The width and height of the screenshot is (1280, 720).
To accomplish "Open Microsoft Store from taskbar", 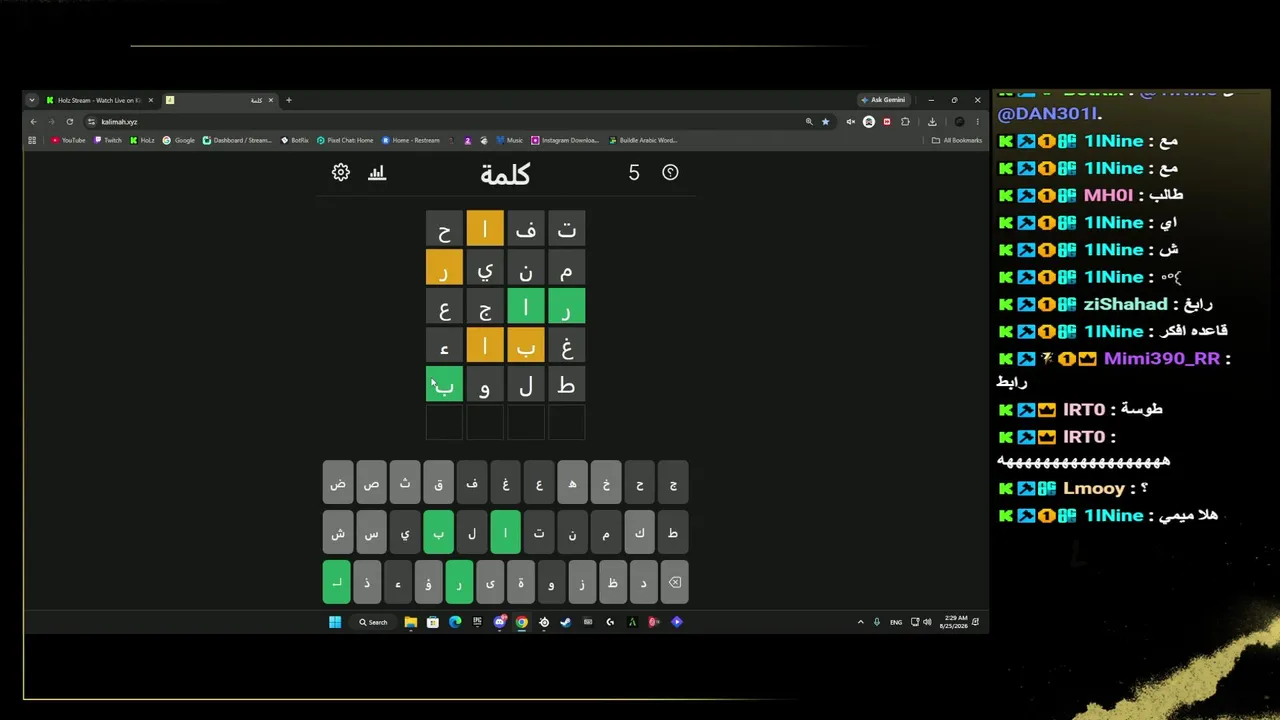I will tap(432, 622).
